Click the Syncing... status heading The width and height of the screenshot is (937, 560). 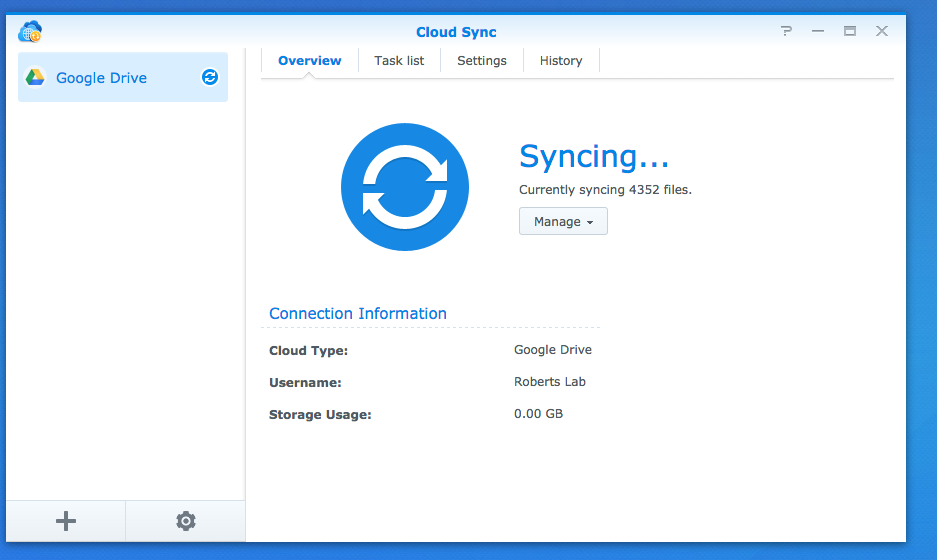coord(594,157)
